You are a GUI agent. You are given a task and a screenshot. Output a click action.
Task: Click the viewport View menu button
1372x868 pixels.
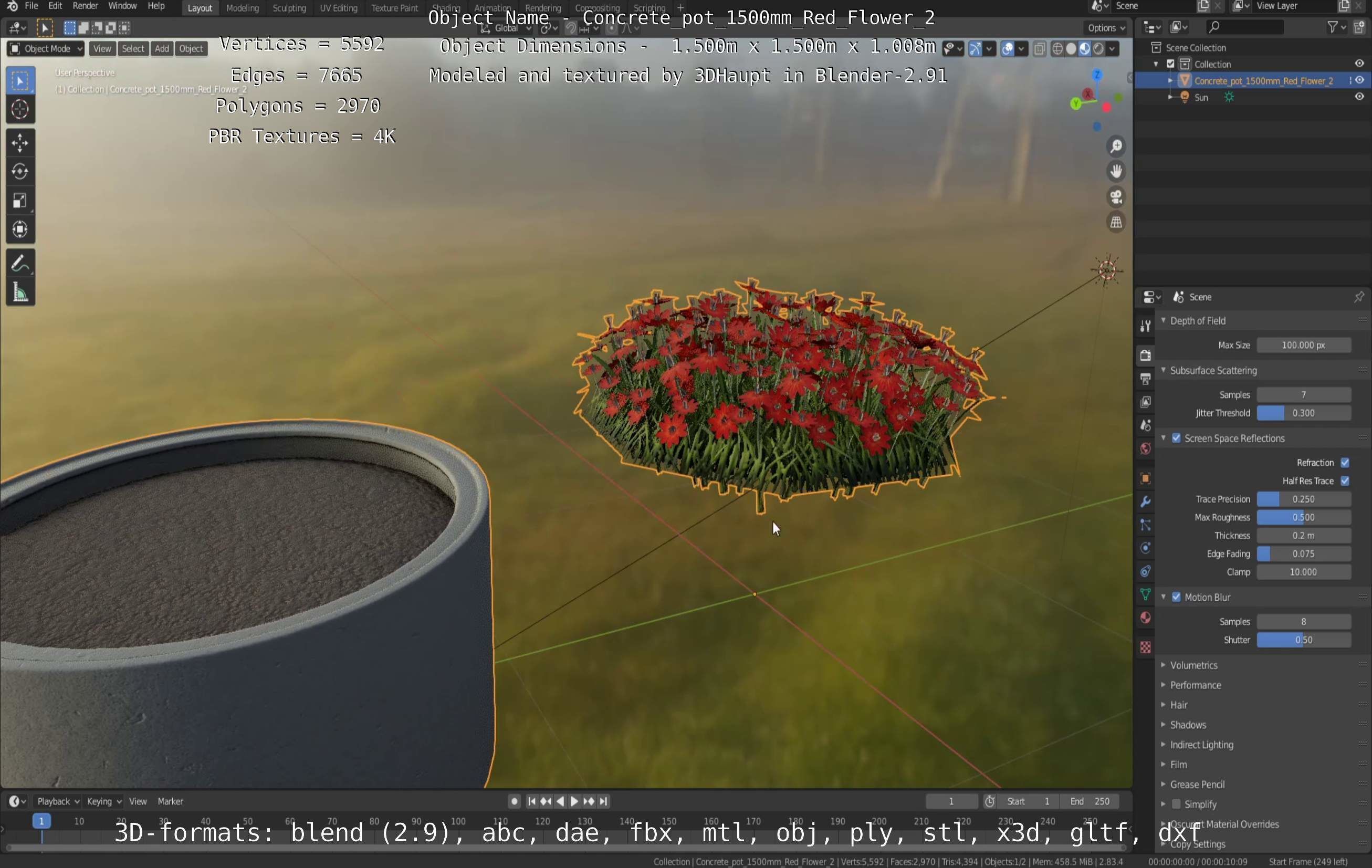tap(102, 49)
